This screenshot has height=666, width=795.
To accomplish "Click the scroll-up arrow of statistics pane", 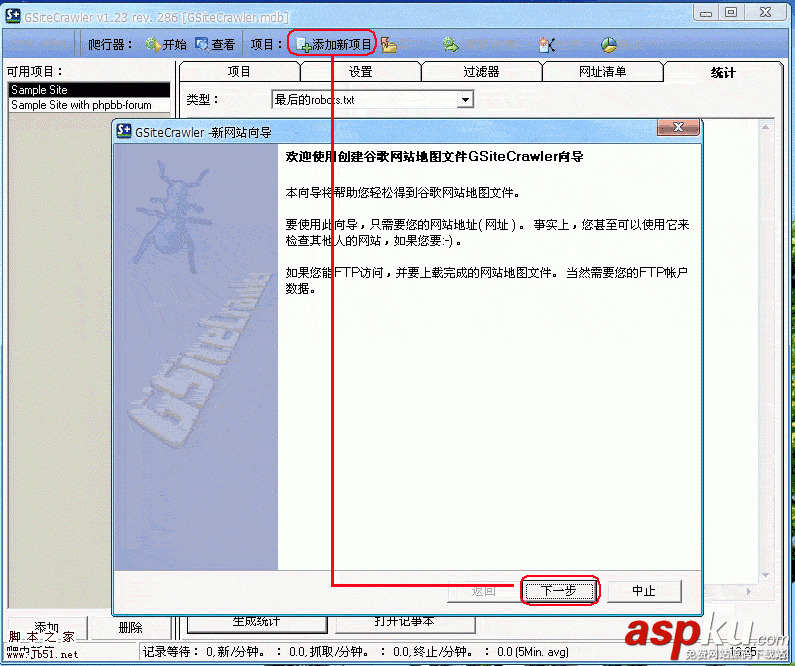I will click(766, 127).
